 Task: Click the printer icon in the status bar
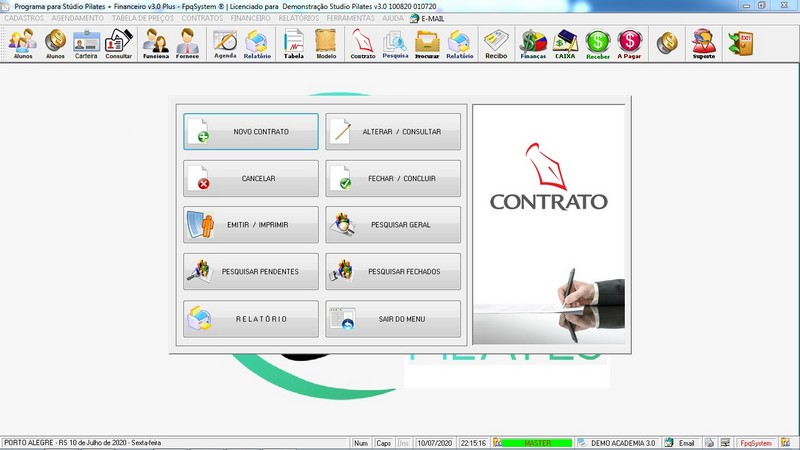click(x=709, y=443)
